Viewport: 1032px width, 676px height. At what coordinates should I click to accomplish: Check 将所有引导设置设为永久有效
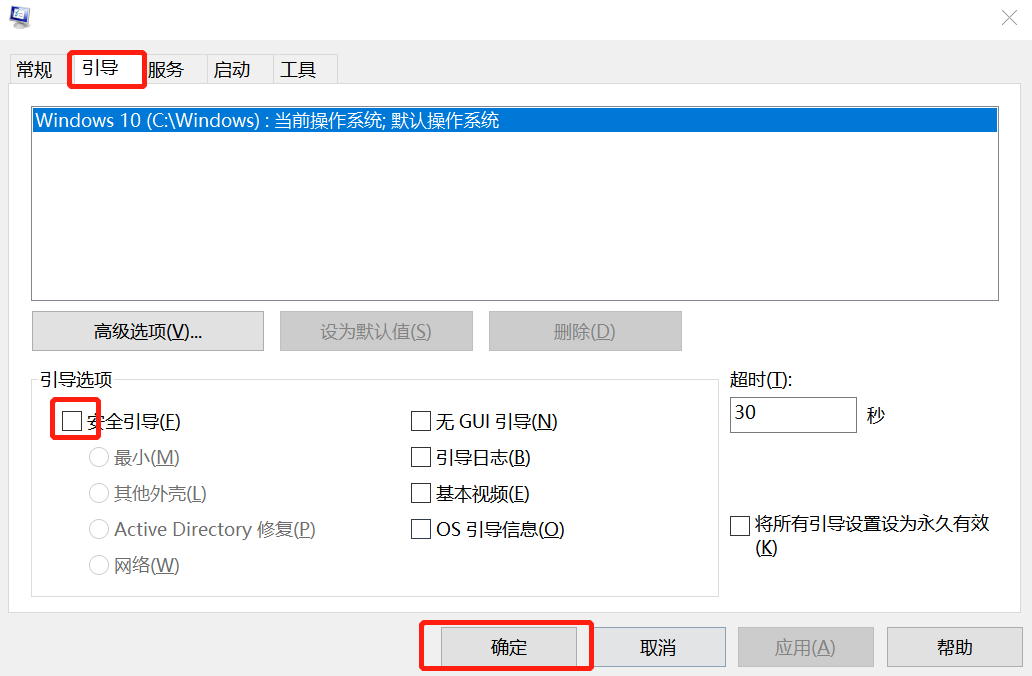pyautogui.click(x=740, y=524)
